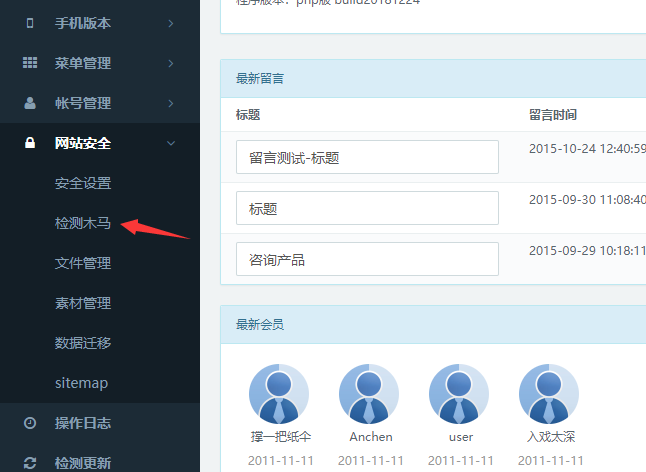
Task: Click the menu management grid icon
Action: pyautogui.click(x=30, y=63)
